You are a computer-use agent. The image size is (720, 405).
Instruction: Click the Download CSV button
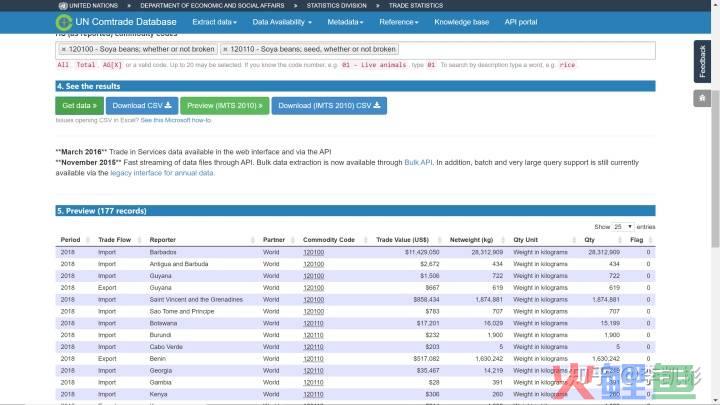coord(142,106)
